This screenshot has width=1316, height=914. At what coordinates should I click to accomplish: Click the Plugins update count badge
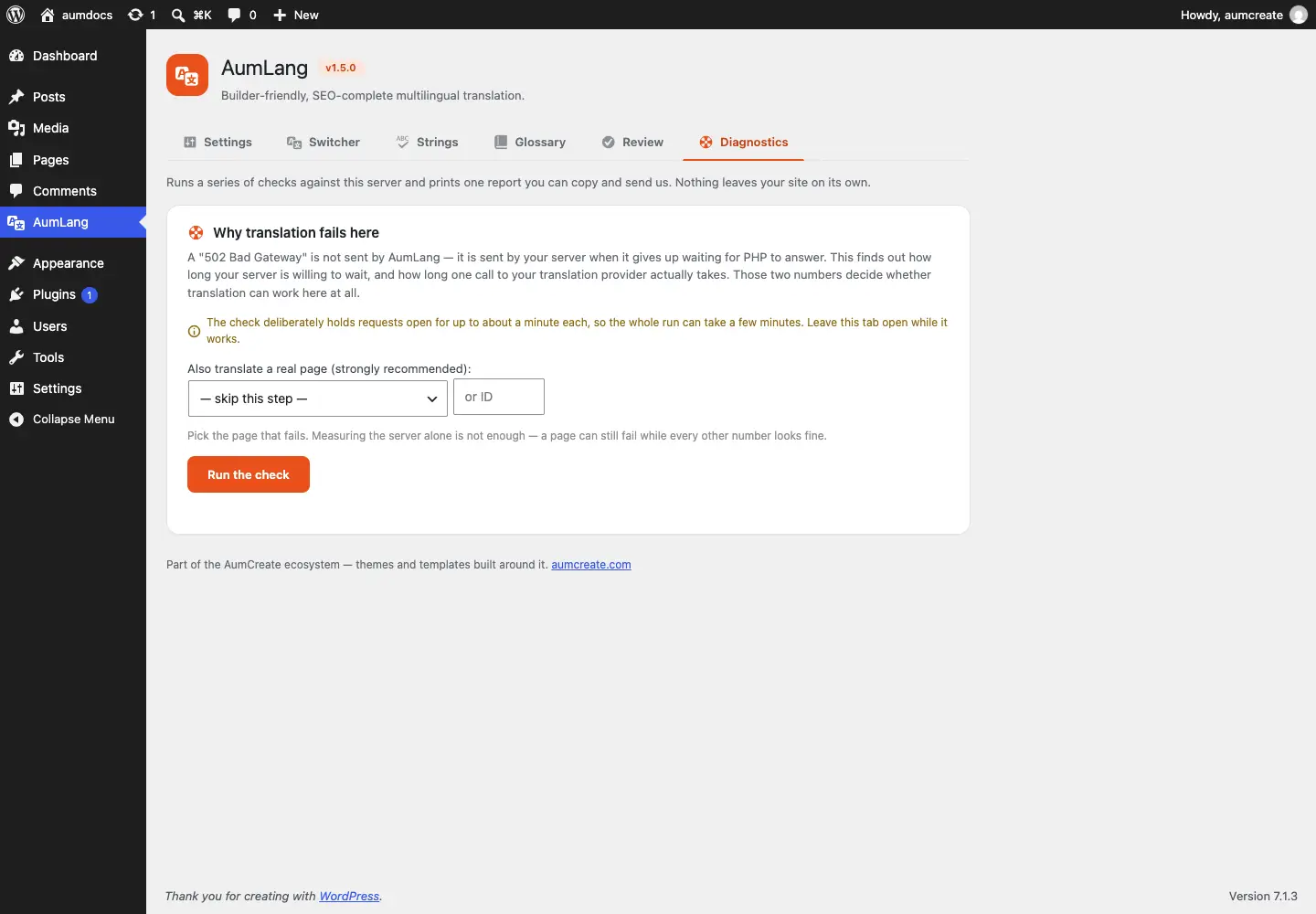pyautogui.click(x=90, y=295)
